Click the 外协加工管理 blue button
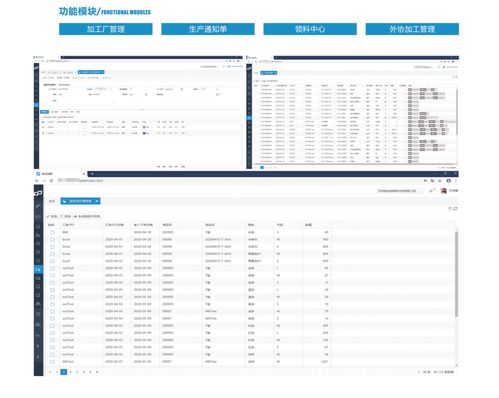499x398 pixels. [412, 29]
